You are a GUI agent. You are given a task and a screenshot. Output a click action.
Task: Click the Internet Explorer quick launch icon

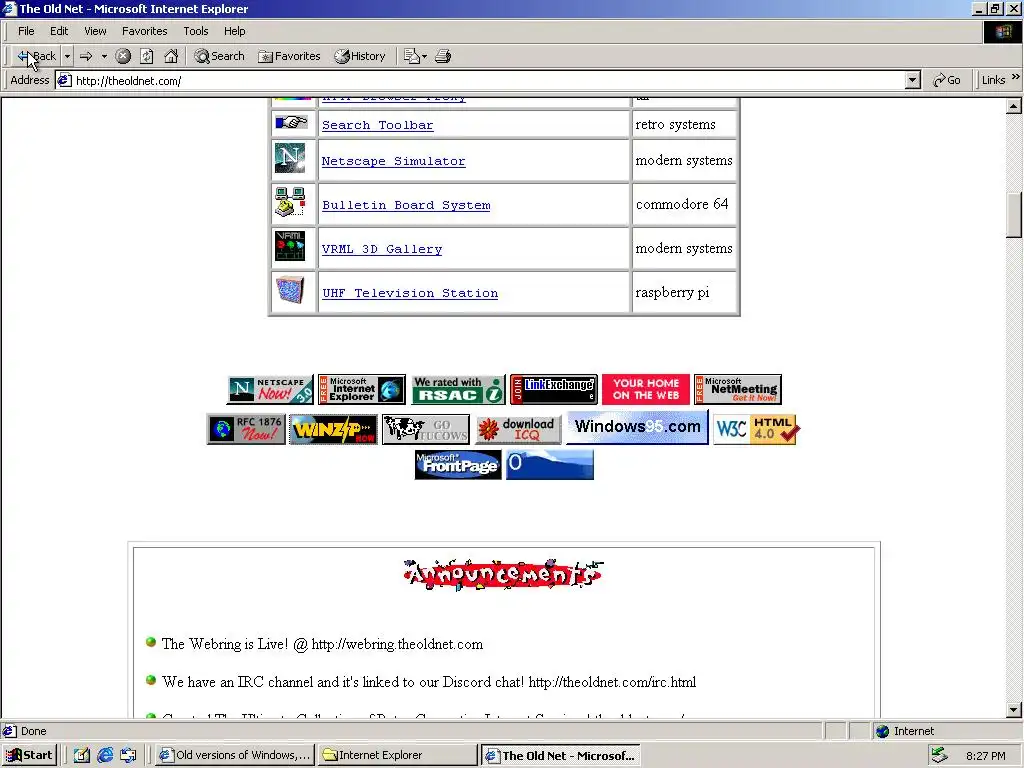104,755
